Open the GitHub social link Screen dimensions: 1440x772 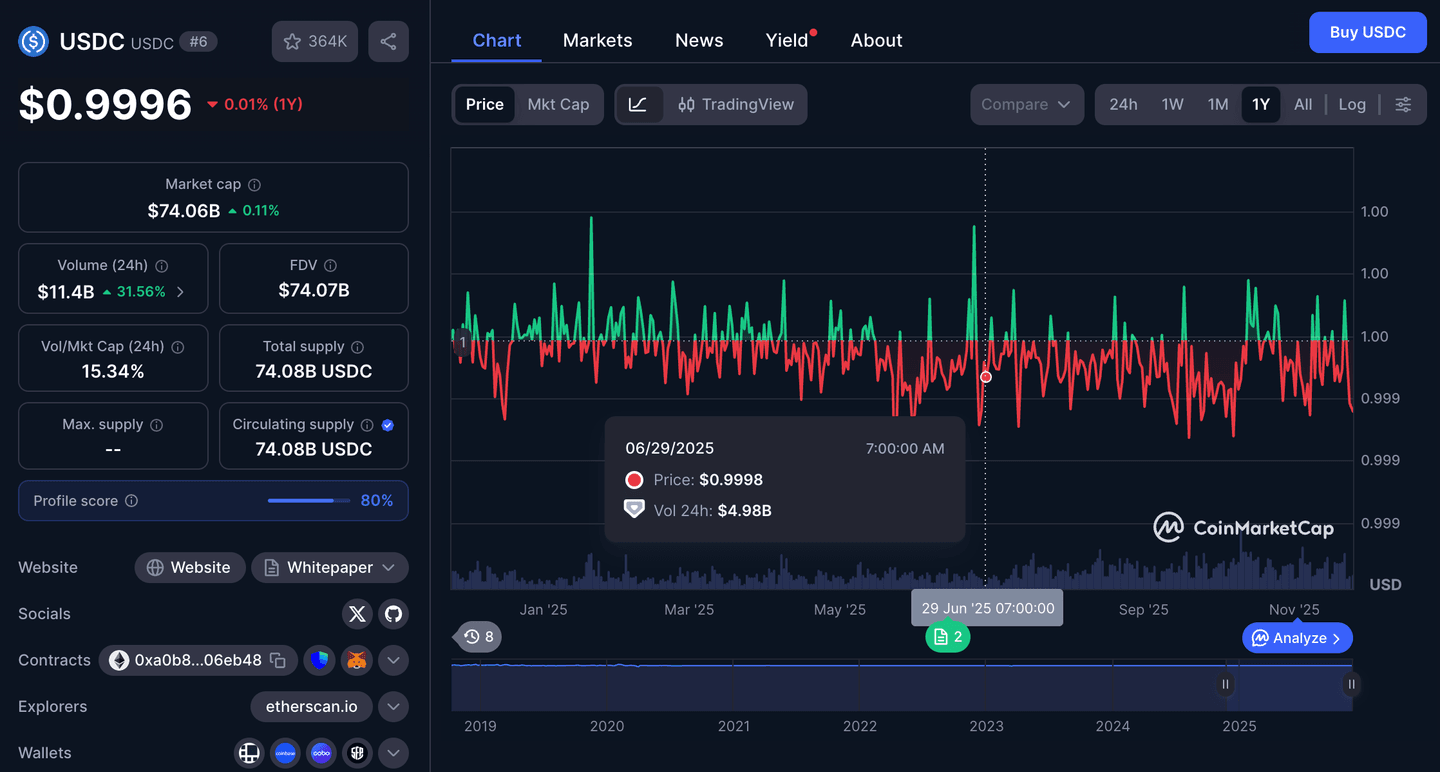[394, 614]
